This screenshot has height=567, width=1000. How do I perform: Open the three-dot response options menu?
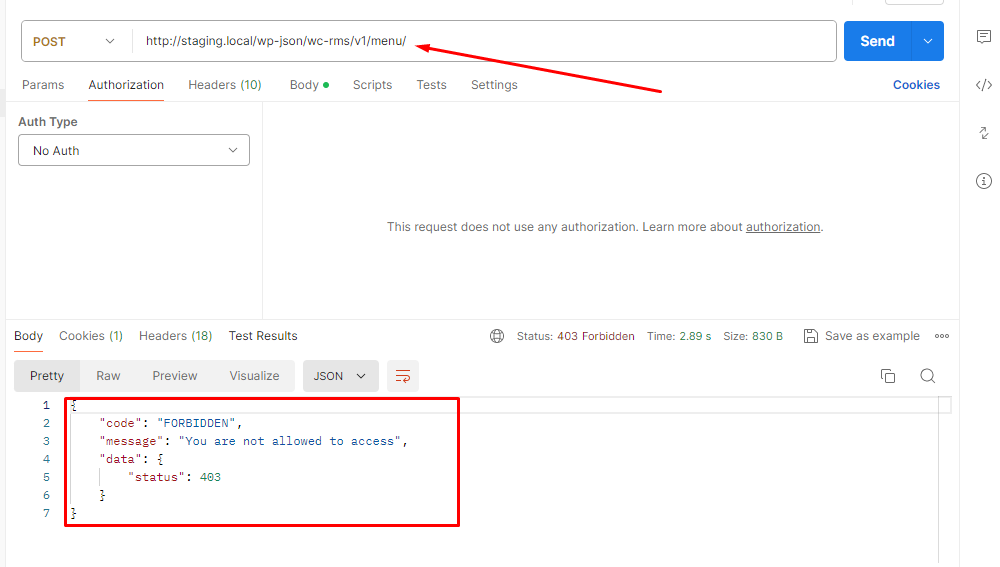[x=941, y=336]
